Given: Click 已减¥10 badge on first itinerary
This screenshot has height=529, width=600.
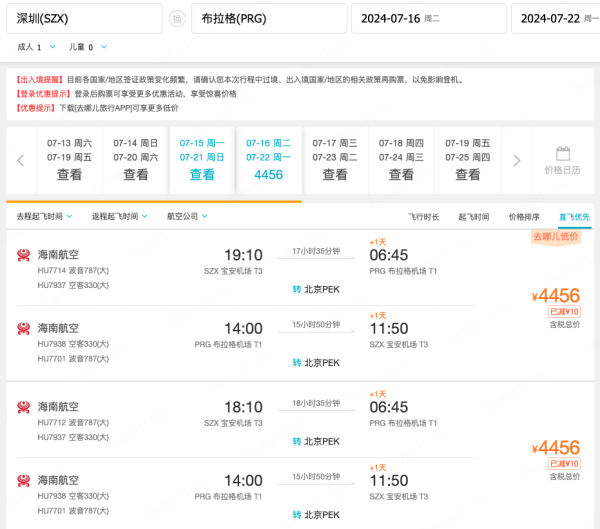Looking at the screenshot, I should pyautogui.click(x=564, y=312).
